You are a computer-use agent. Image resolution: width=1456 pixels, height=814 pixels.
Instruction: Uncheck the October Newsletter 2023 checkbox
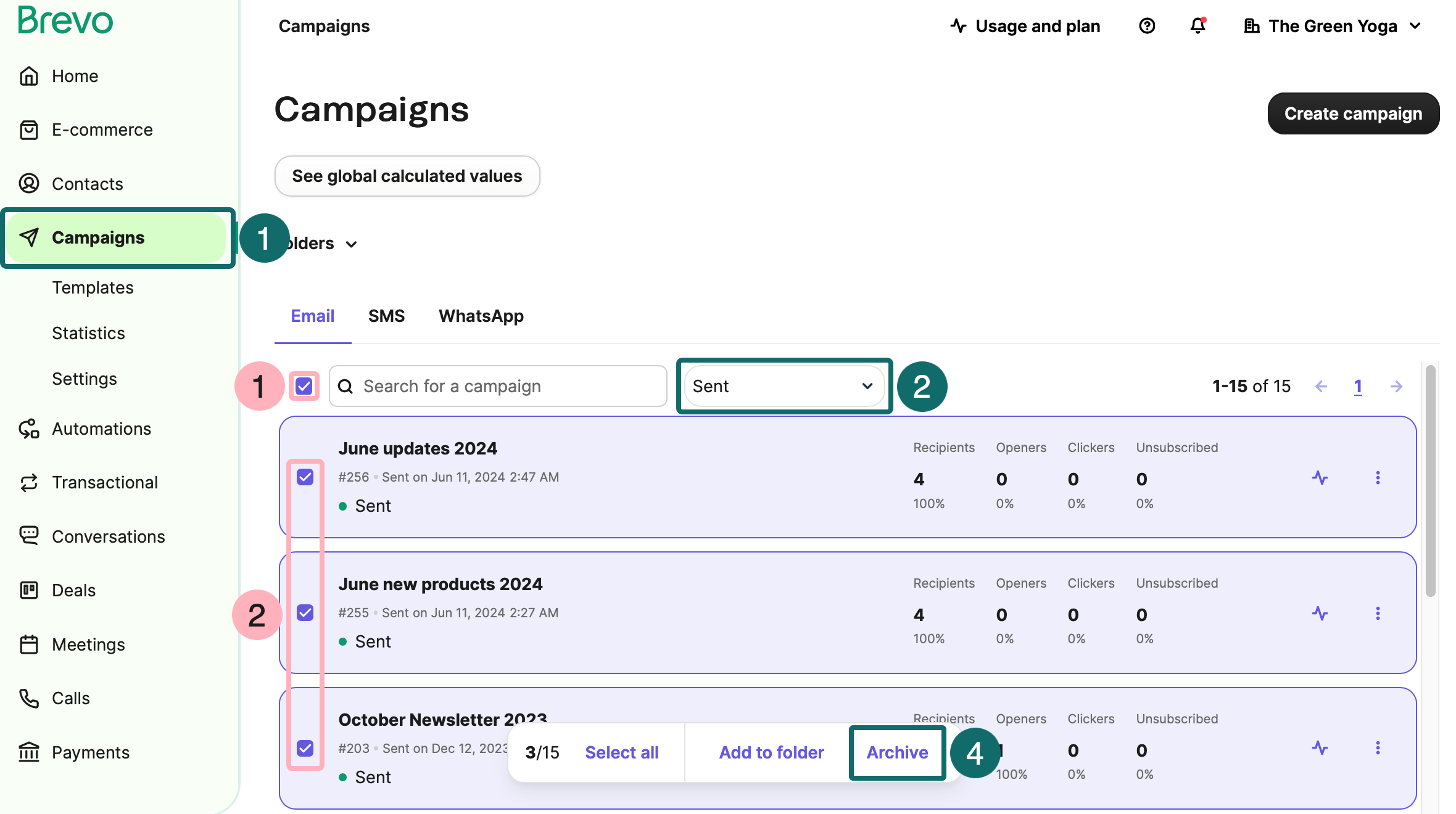tap(305, 748)
